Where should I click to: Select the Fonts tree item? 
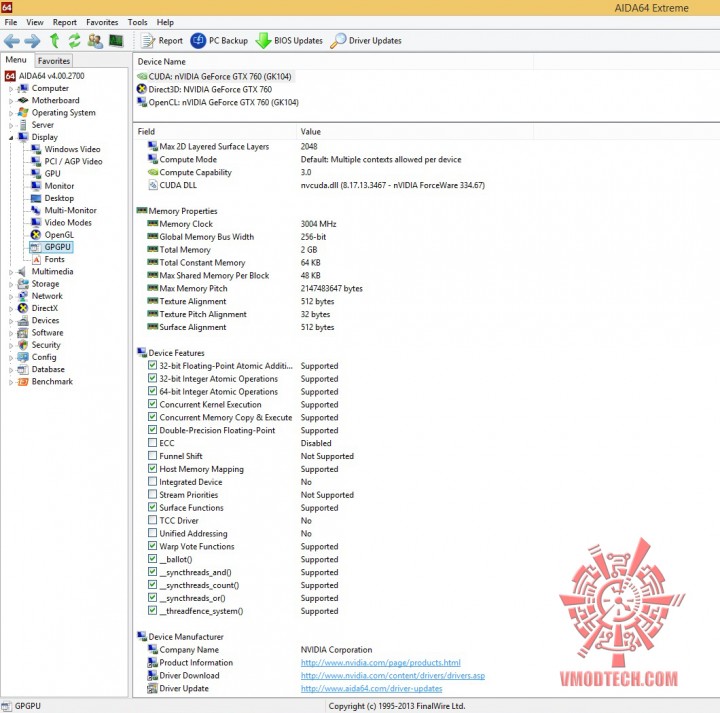pyautogui.click(x=54, y=259)
